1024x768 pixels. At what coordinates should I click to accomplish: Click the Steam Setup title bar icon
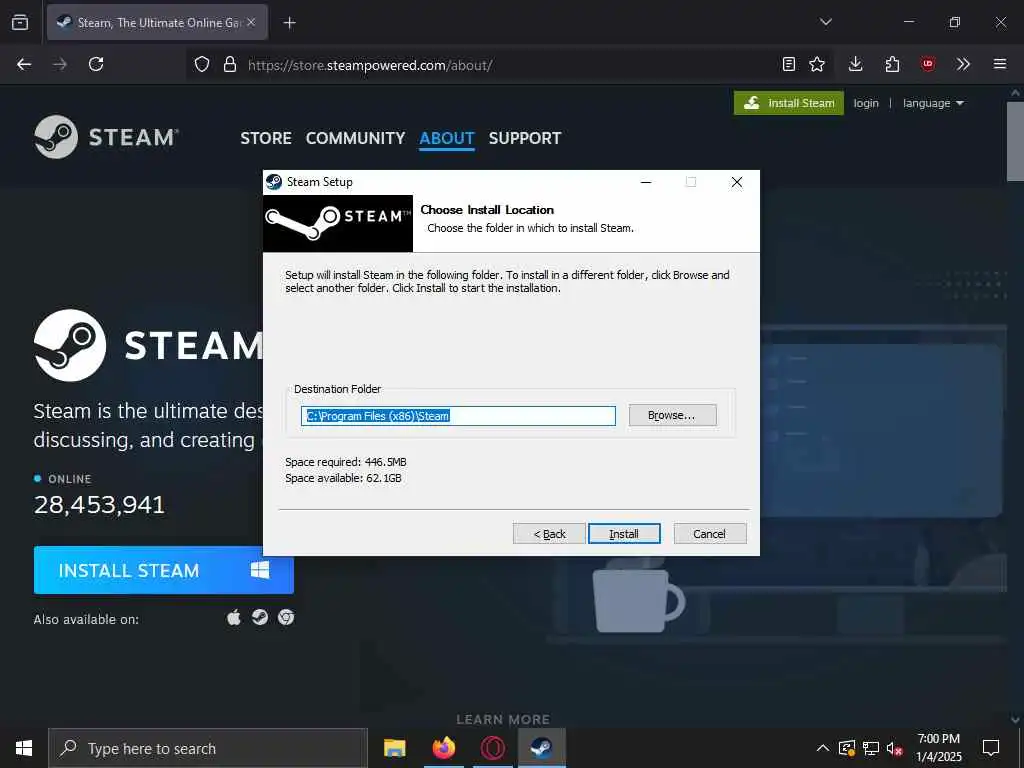274,182
